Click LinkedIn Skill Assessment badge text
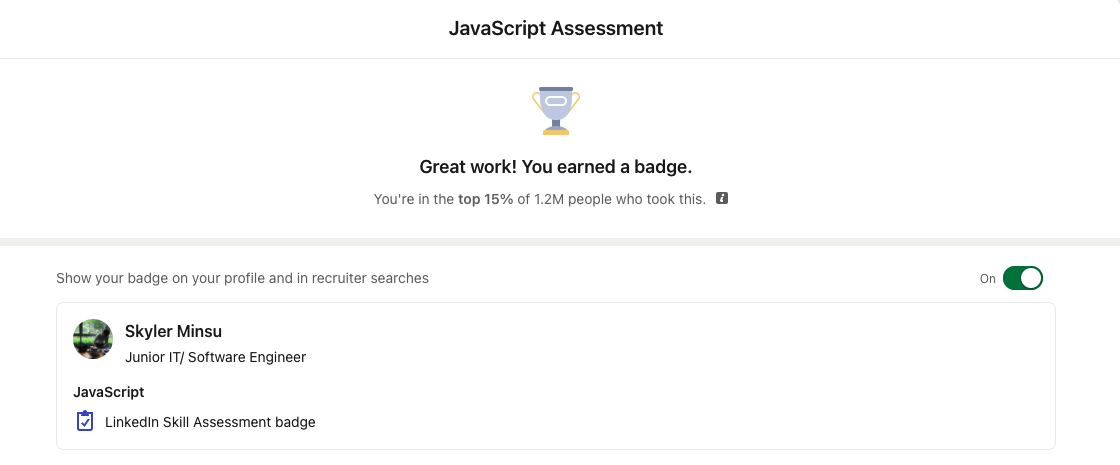The height and width of the screenshot is (465, 1120). [x=210, y=422]
